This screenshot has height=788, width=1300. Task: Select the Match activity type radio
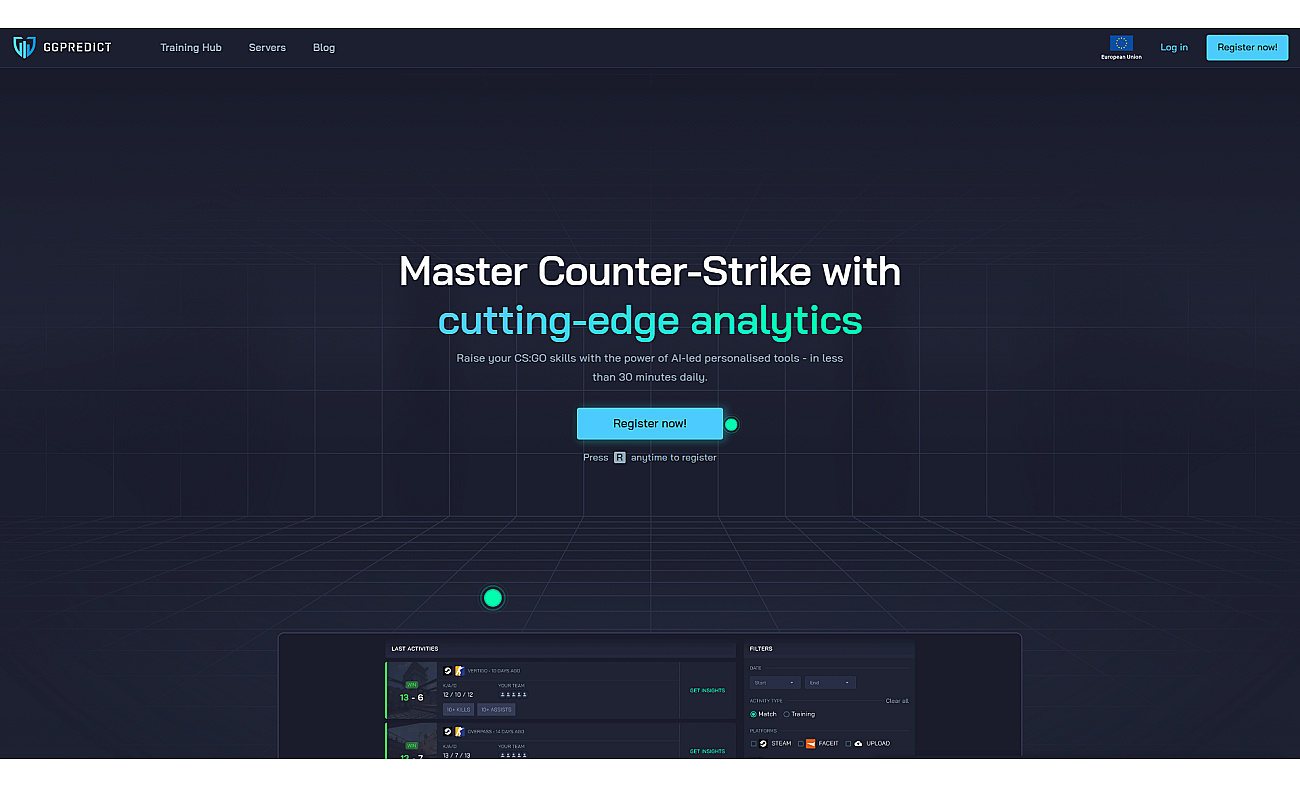(753, 714)
